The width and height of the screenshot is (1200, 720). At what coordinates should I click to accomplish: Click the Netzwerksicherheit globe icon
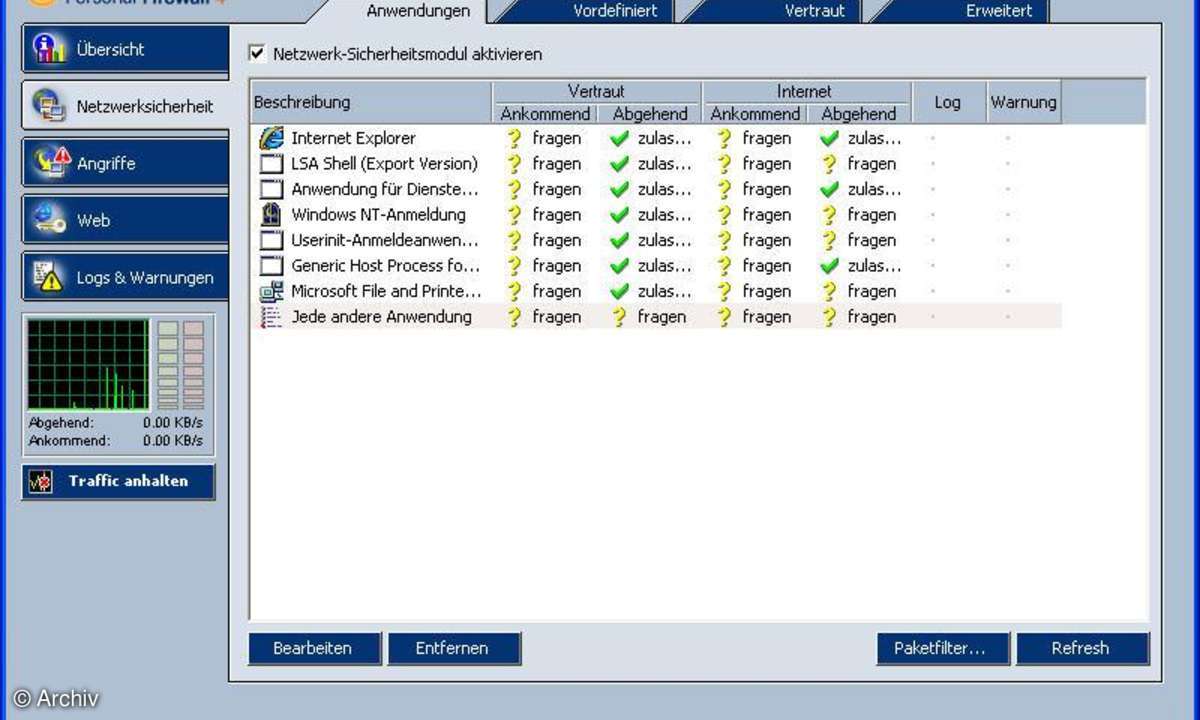50,105
